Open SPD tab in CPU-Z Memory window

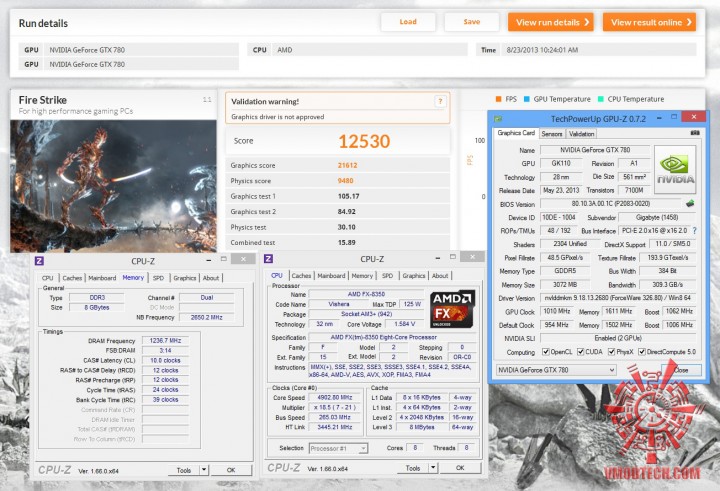158,278
